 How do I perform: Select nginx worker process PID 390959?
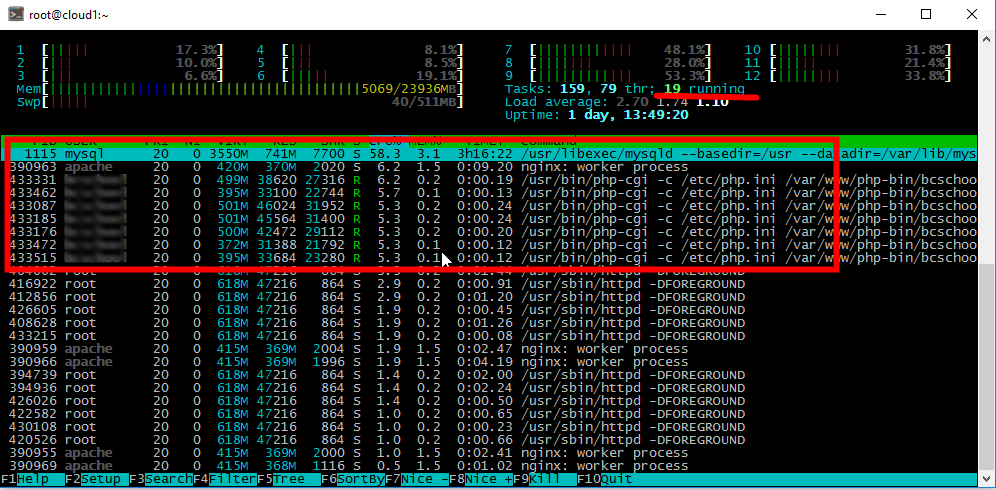tap(489, 349)
